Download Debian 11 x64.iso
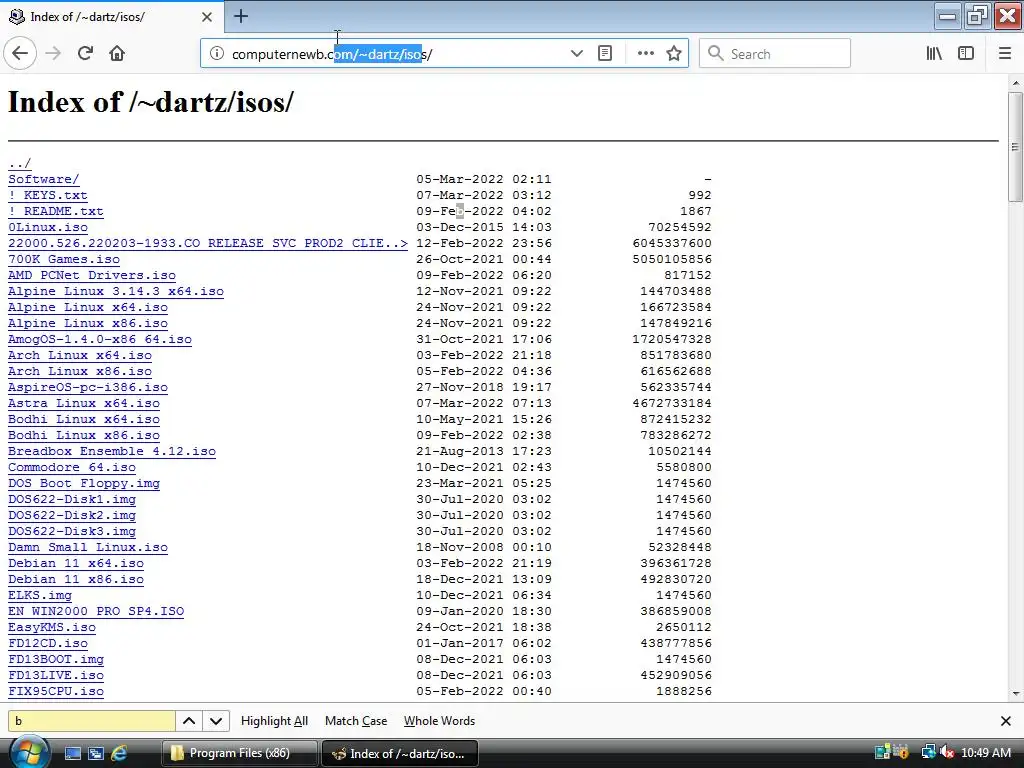The height and width of the screenshot is (768, 1024). [76, 563]
